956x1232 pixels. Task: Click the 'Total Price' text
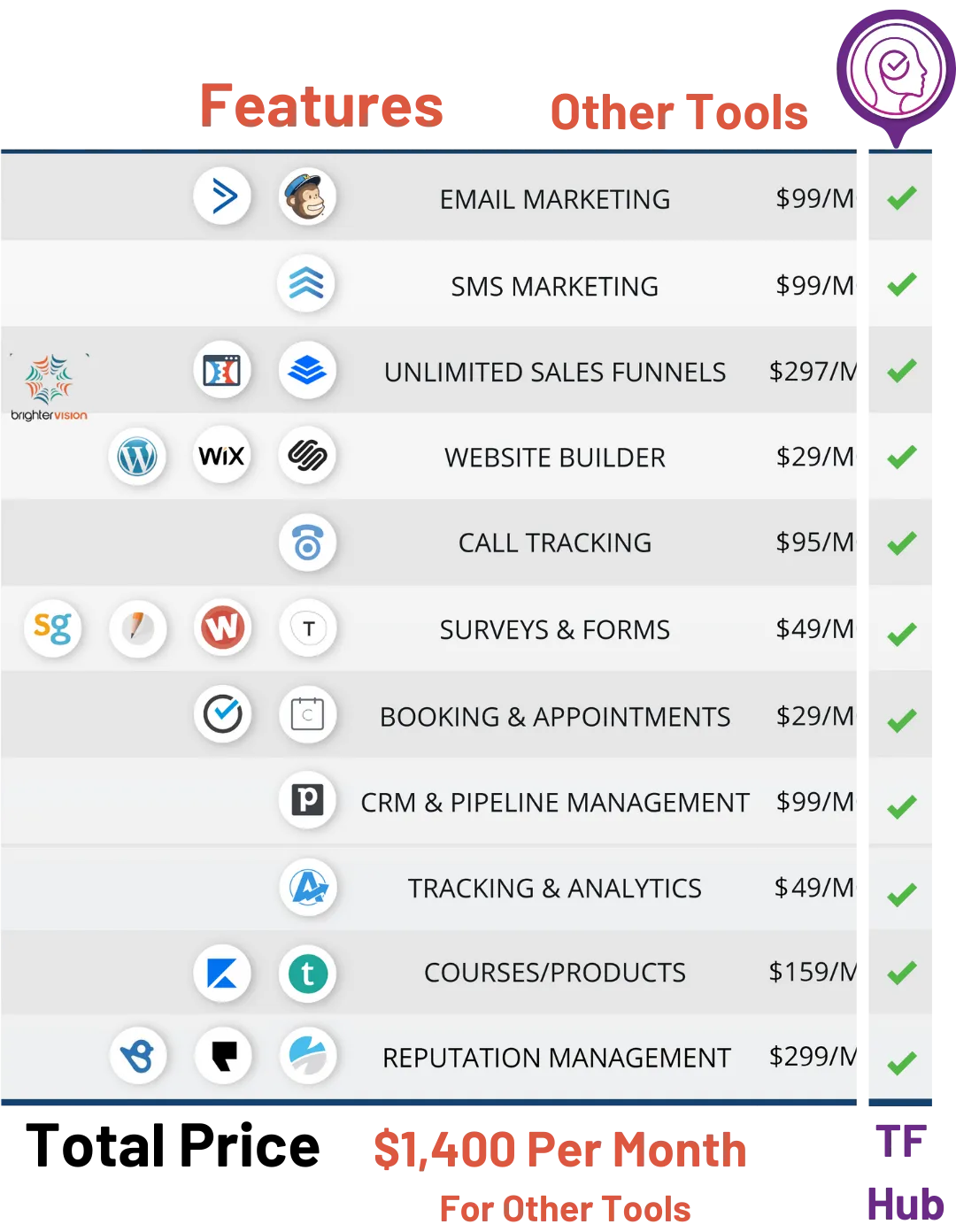tap(173, 1146)
